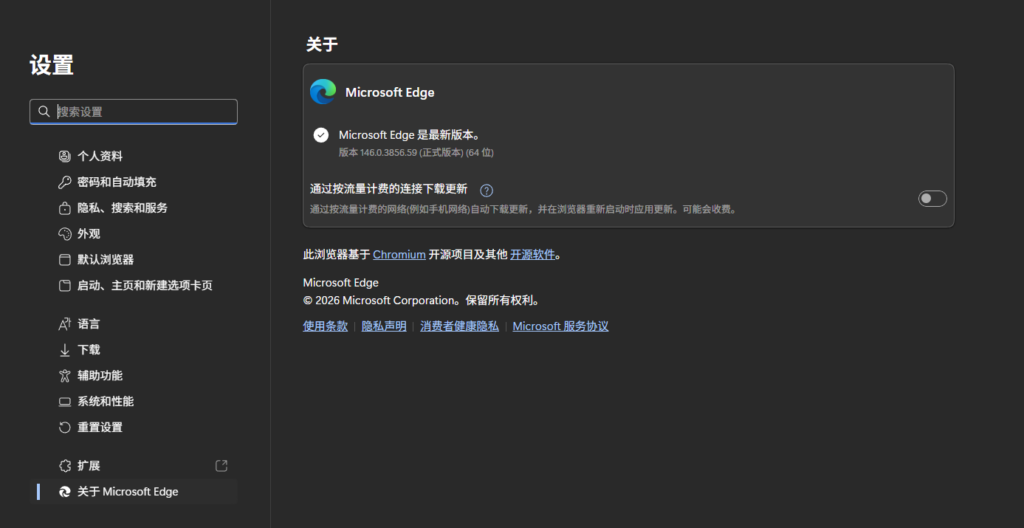Image resolution: width=1024 pixels, height=528 pixels.
Task: Open the 扩展 page from the sidebar
Action: [134, 466]
